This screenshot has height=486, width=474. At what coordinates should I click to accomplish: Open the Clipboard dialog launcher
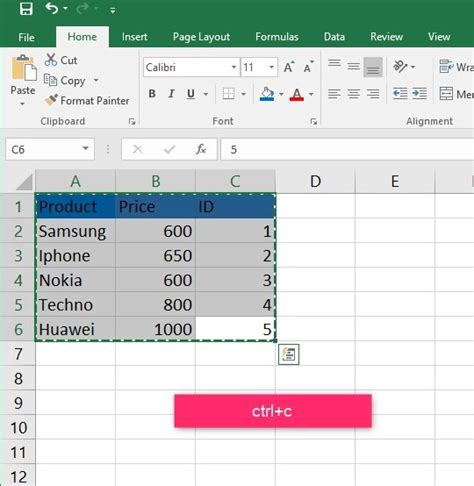click(x=132, y=122)
